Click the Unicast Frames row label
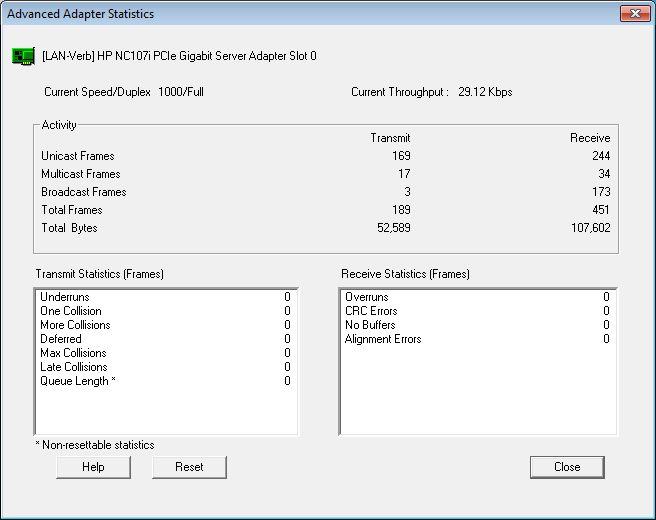The image size is (656, 520). [x=77, y=156]
